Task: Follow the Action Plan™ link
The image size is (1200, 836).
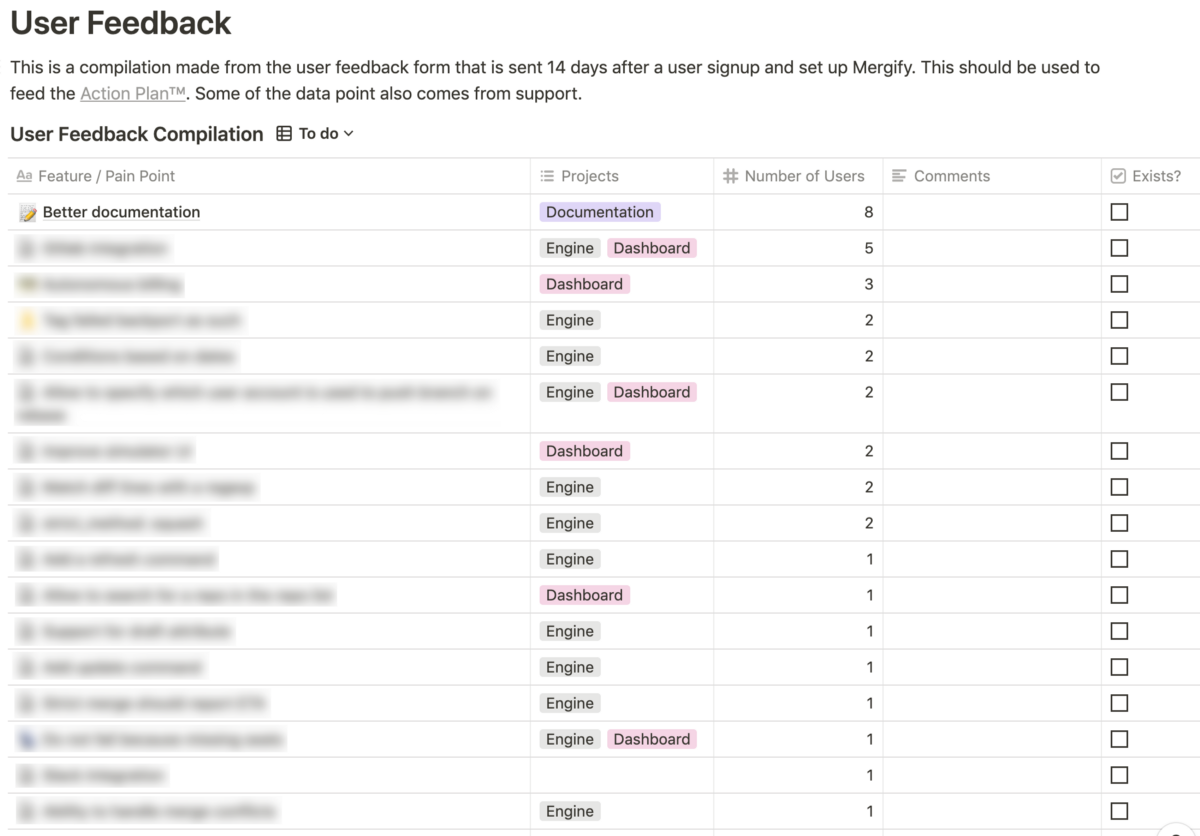Action: pos(132,94)
